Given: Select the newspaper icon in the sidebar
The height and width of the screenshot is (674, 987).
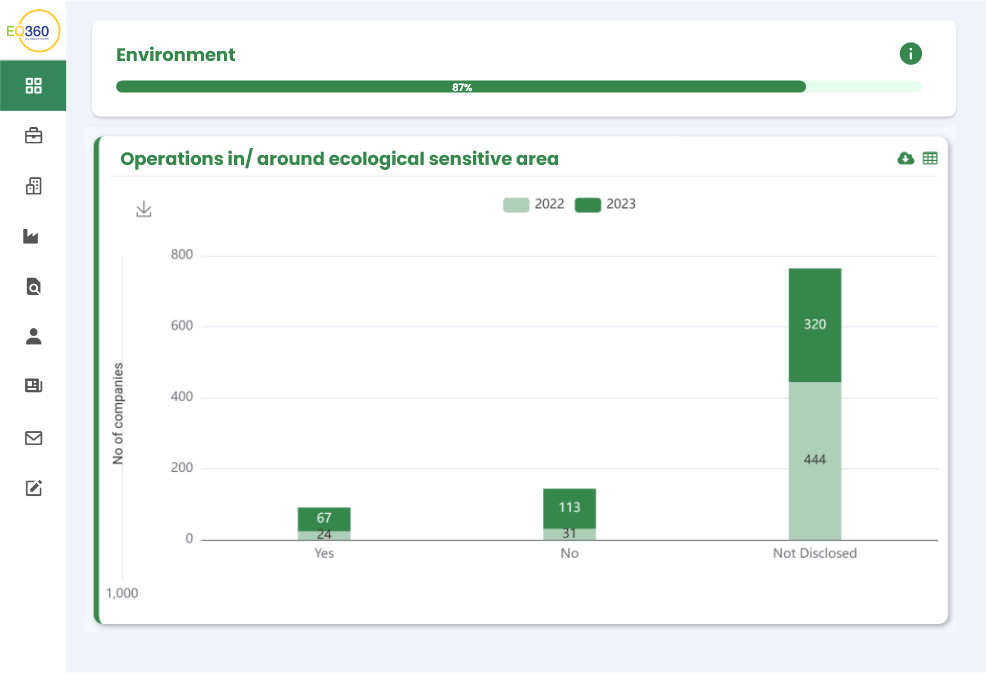Looking at the screenshot, I should pyautogui.click(x=33, y=387).
